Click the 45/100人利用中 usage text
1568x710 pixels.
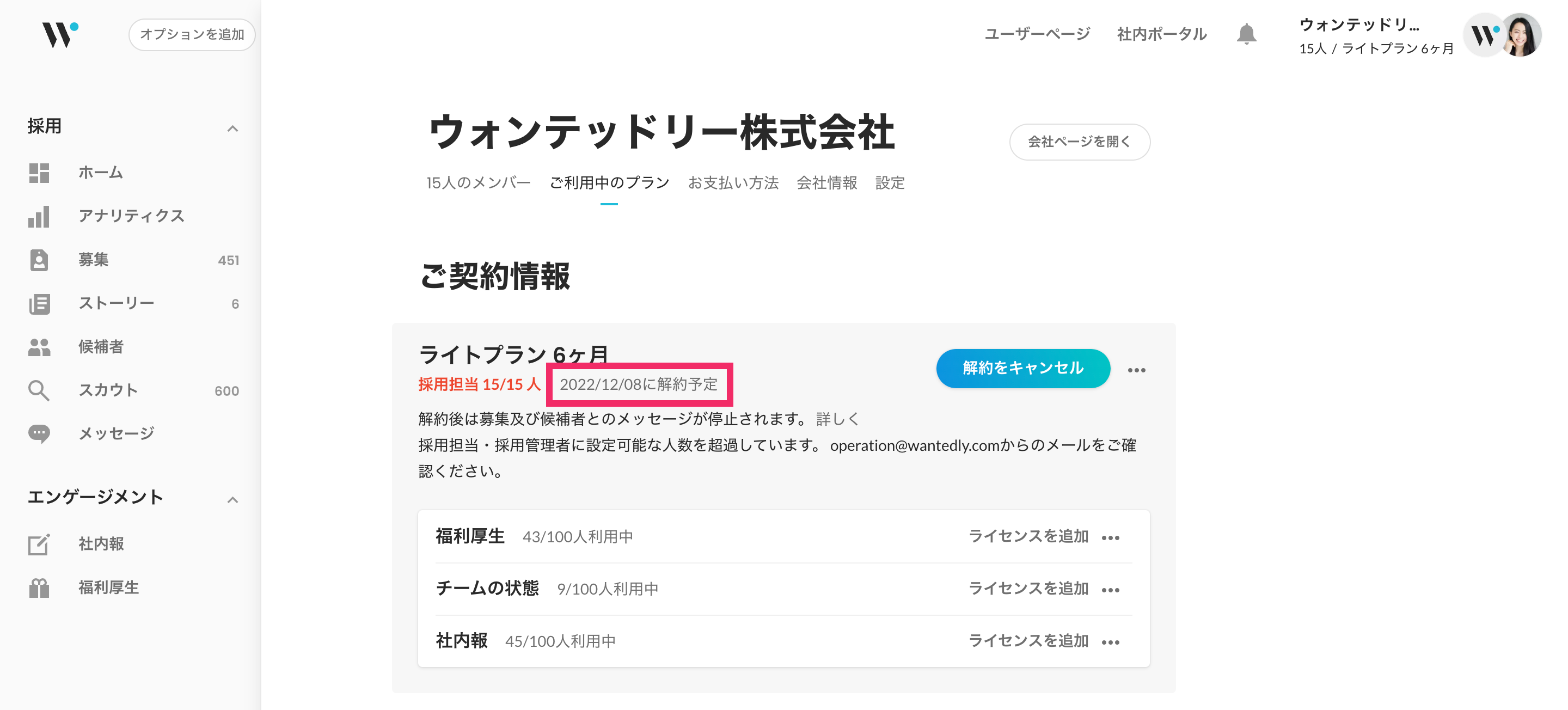point(560,642)
